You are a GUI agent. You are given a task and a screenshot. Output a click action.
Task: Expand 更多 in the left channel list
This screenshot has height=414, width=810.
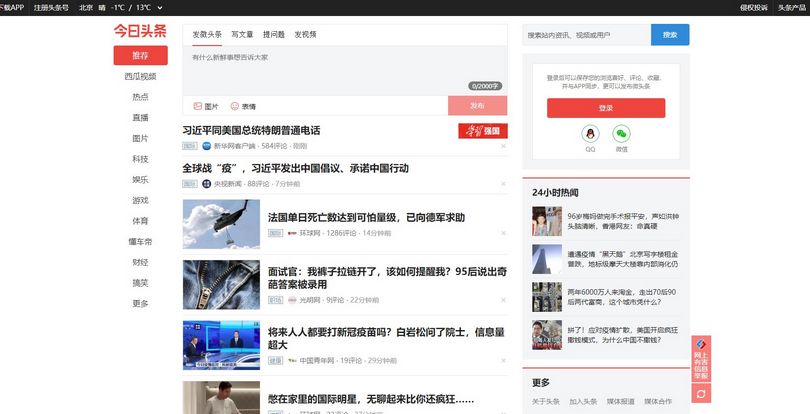(x=140, y=304)
